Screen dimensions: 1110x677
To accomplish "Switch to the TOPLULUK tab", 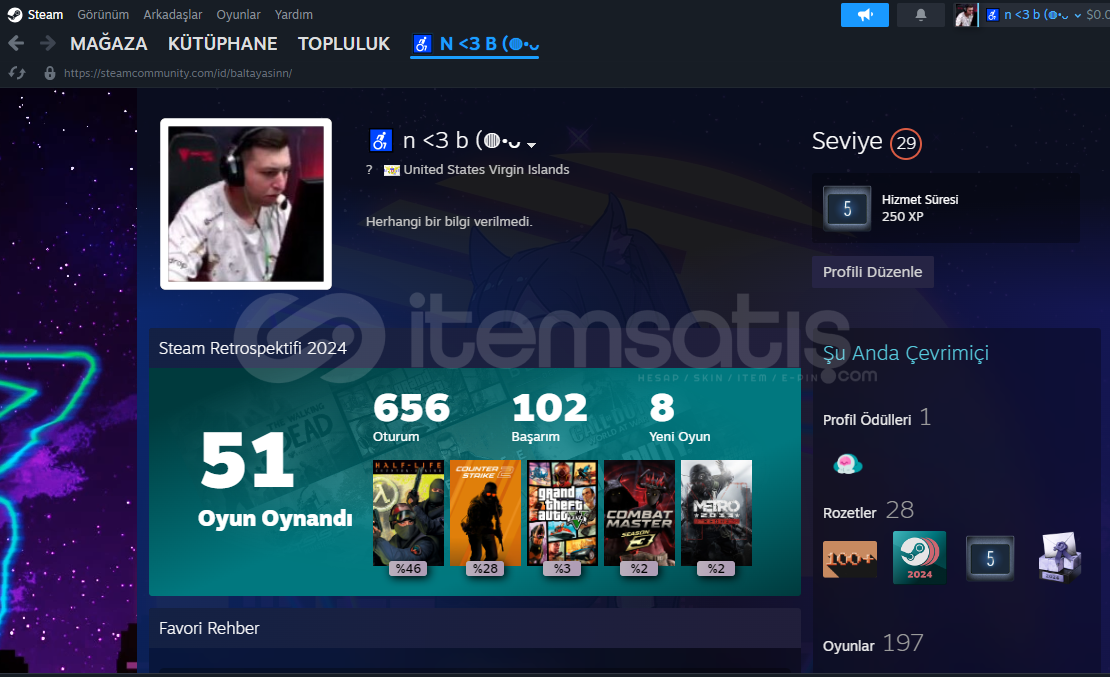I will (x=344, y=44).
